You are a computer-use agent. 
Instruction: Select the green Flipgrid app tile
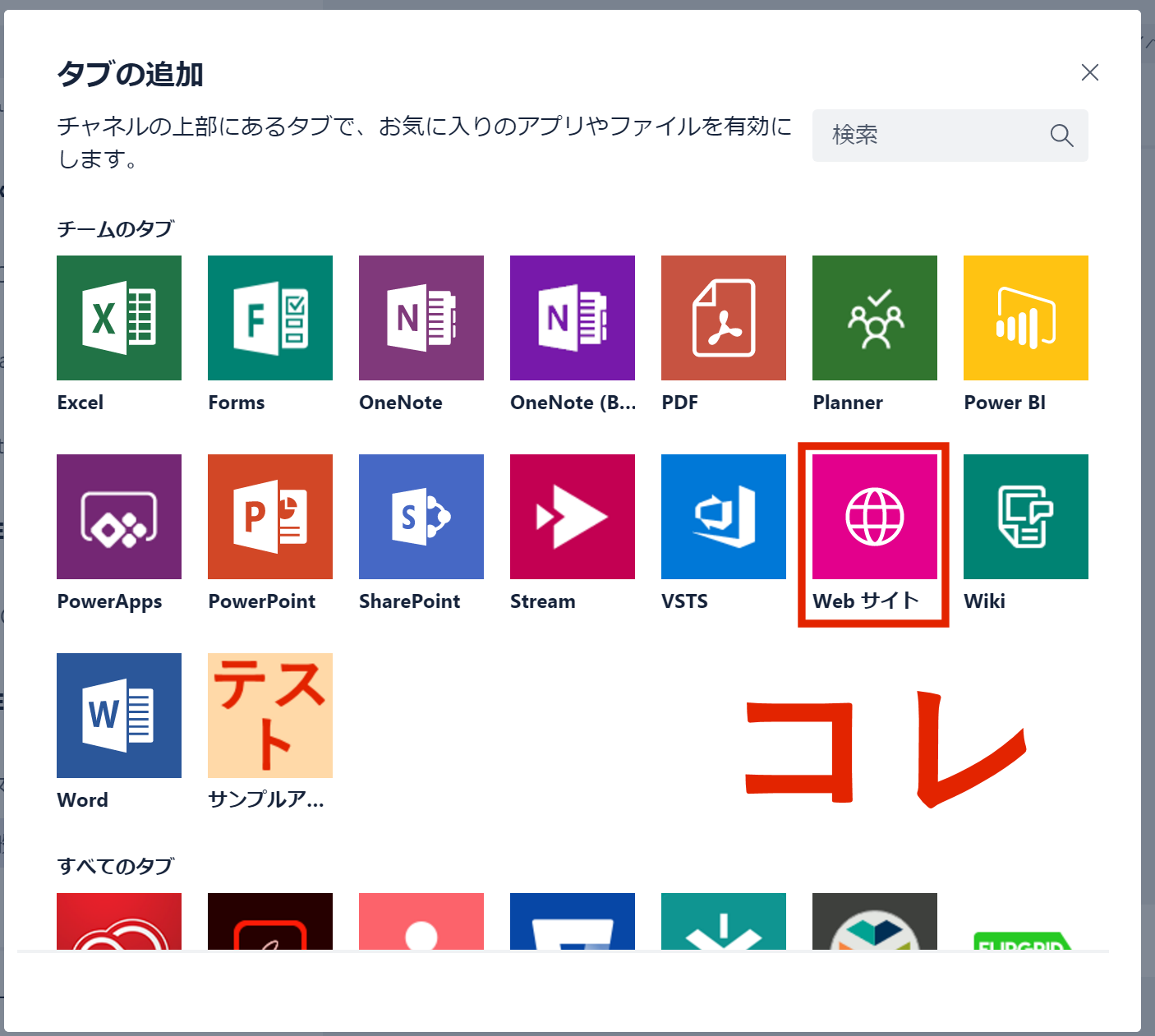(x=1023, y=940)
